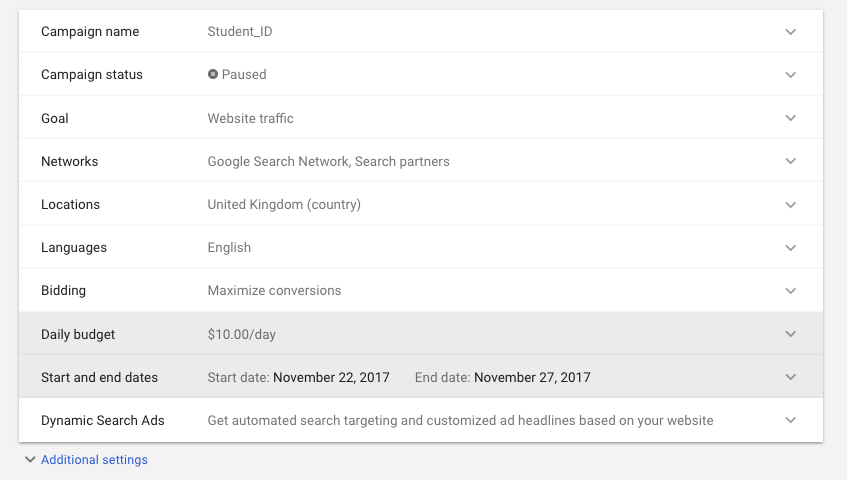Select the end date November 27, 2017
The image size is (847, 480).
click(532, 378)
